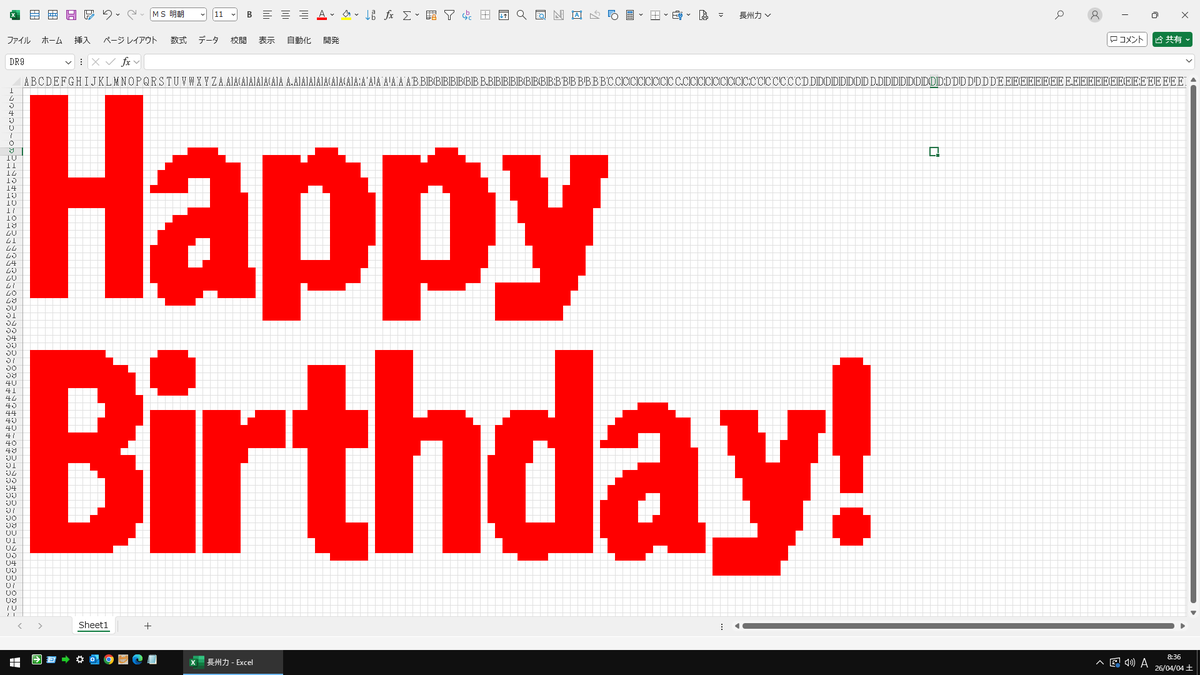Screen dimensions: 1200x675
Task: Open the 数式 tab
Action: tap(178, 40)
